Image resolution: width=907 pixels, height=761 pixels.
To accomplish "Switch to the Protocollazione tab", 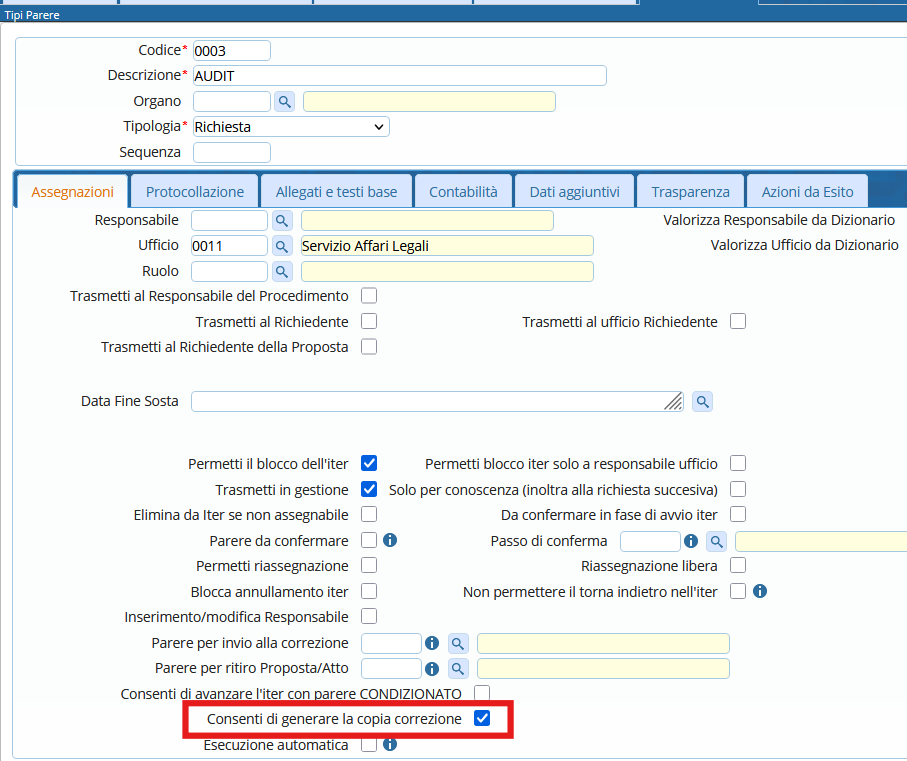I will [195, 192].
